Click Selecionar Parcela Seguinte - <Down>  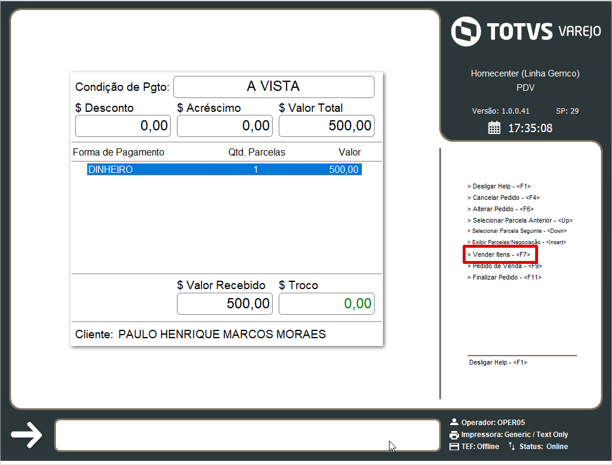point(517,231)
